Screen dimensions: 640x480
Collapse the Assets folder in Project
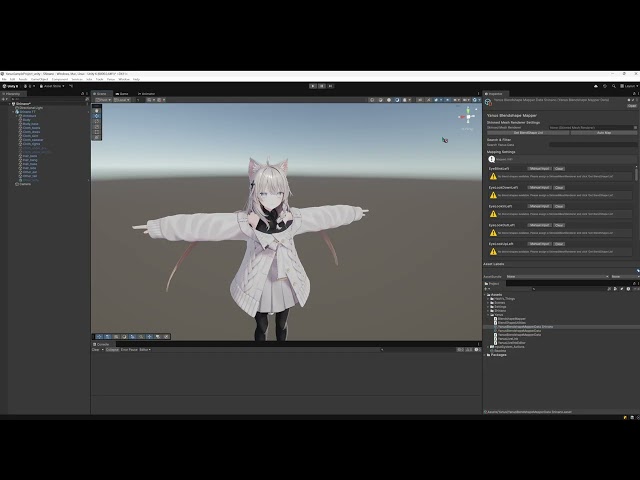coord(485,295)
